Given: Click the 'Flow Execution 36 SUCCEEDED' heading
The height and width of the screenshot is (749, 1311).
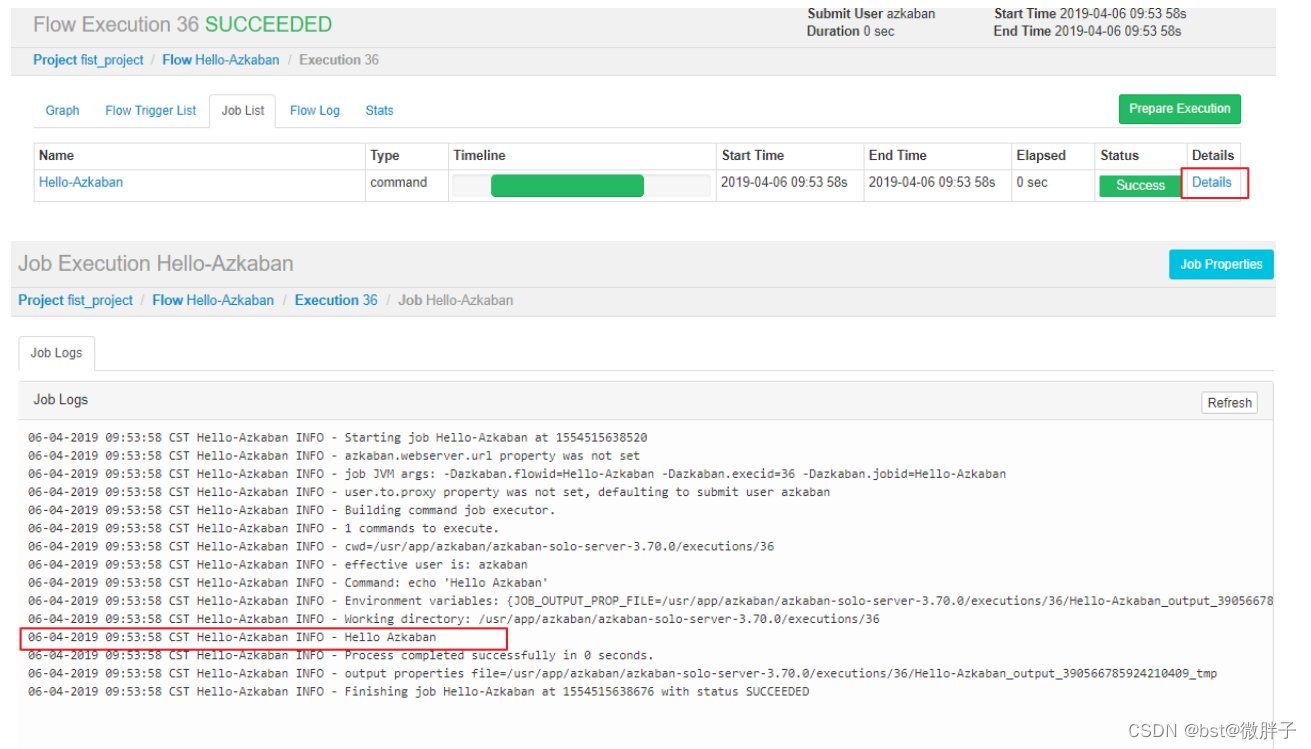Looking at the screenshot, I should [182, 24].
